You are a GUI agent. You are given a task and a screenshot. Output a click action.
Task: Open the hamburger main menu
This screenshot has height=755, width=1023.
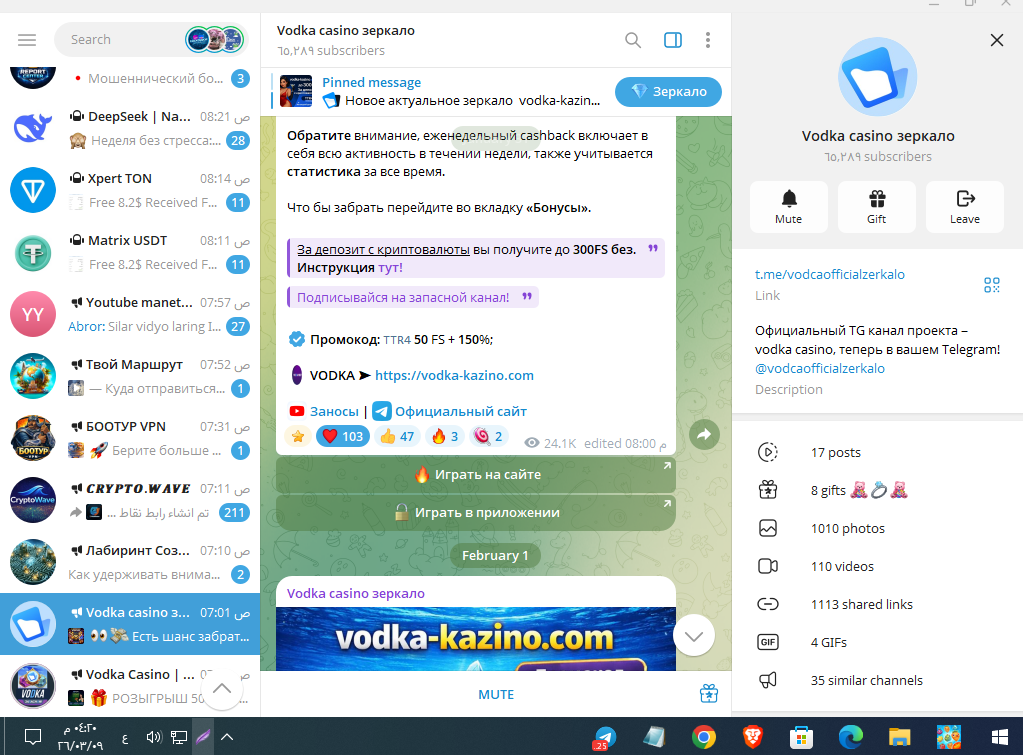pos(27,40)
